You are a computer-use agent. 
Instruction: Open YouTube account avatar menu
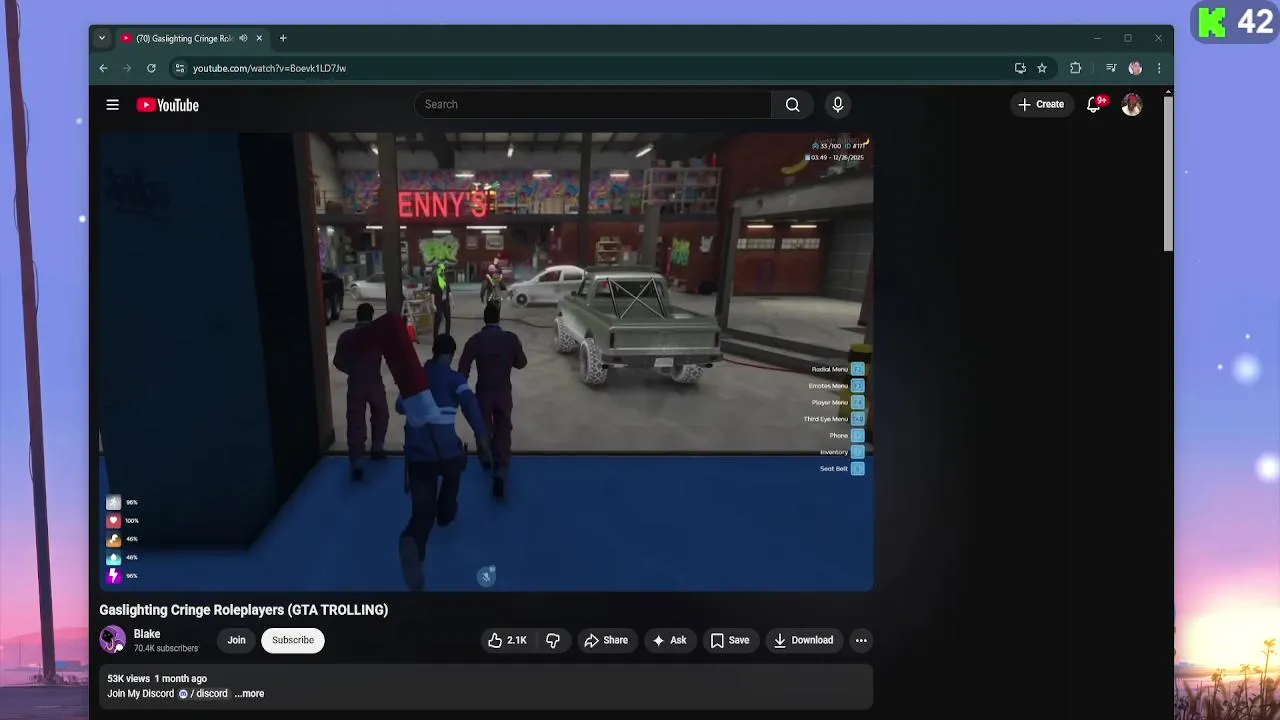[1132, 105]
